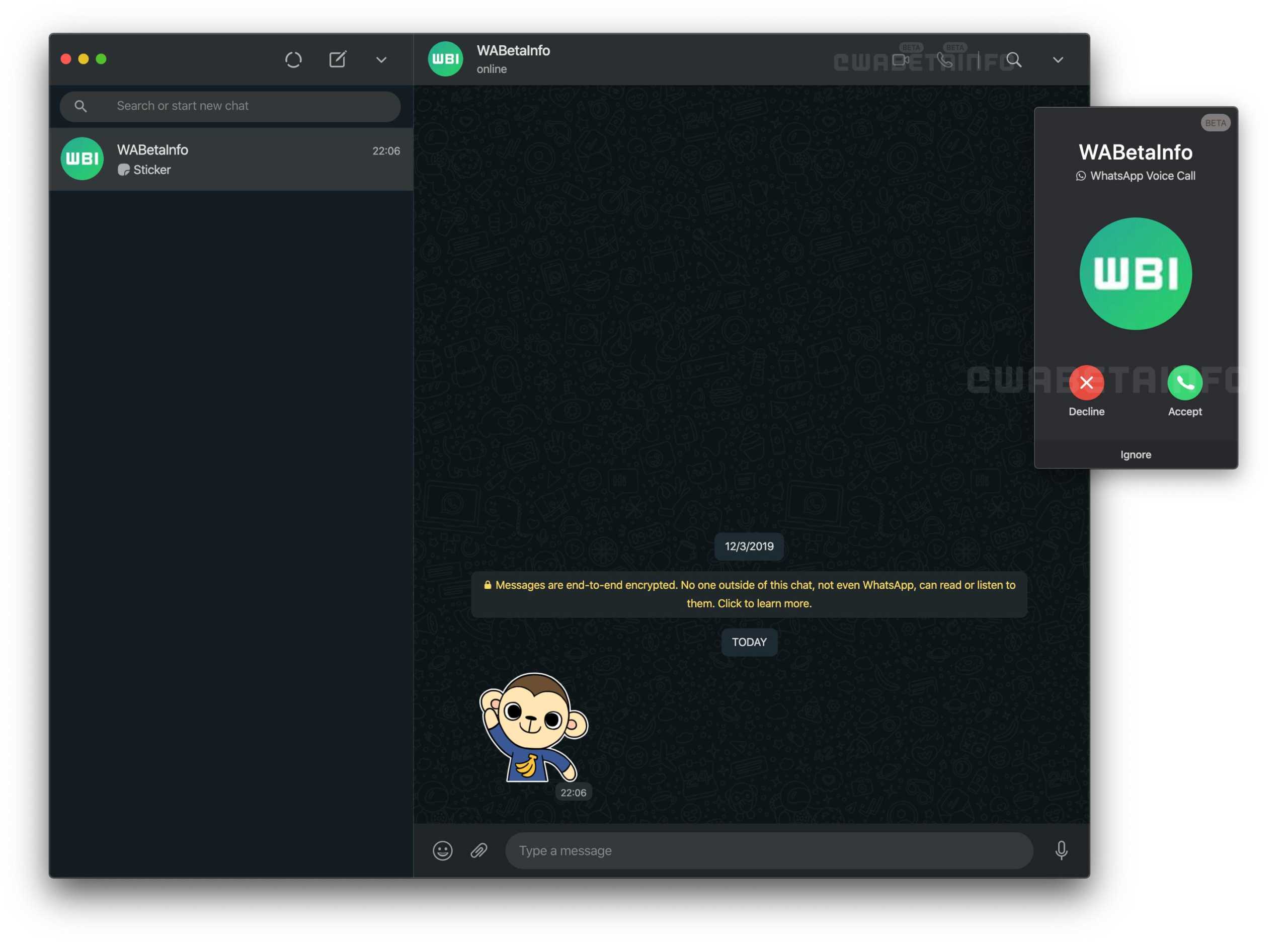The image size is (1288, 943).
Task: Click the Decline call button
Action: coord(1087,383)
